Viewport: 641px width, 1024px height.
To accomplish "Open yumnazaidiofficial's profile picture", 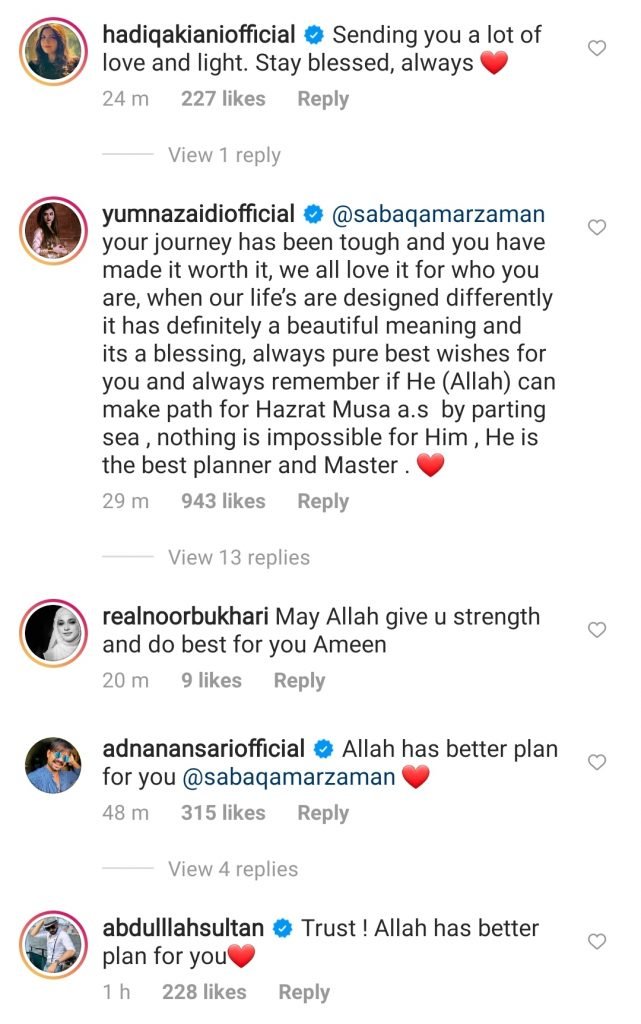I will 53,230.
